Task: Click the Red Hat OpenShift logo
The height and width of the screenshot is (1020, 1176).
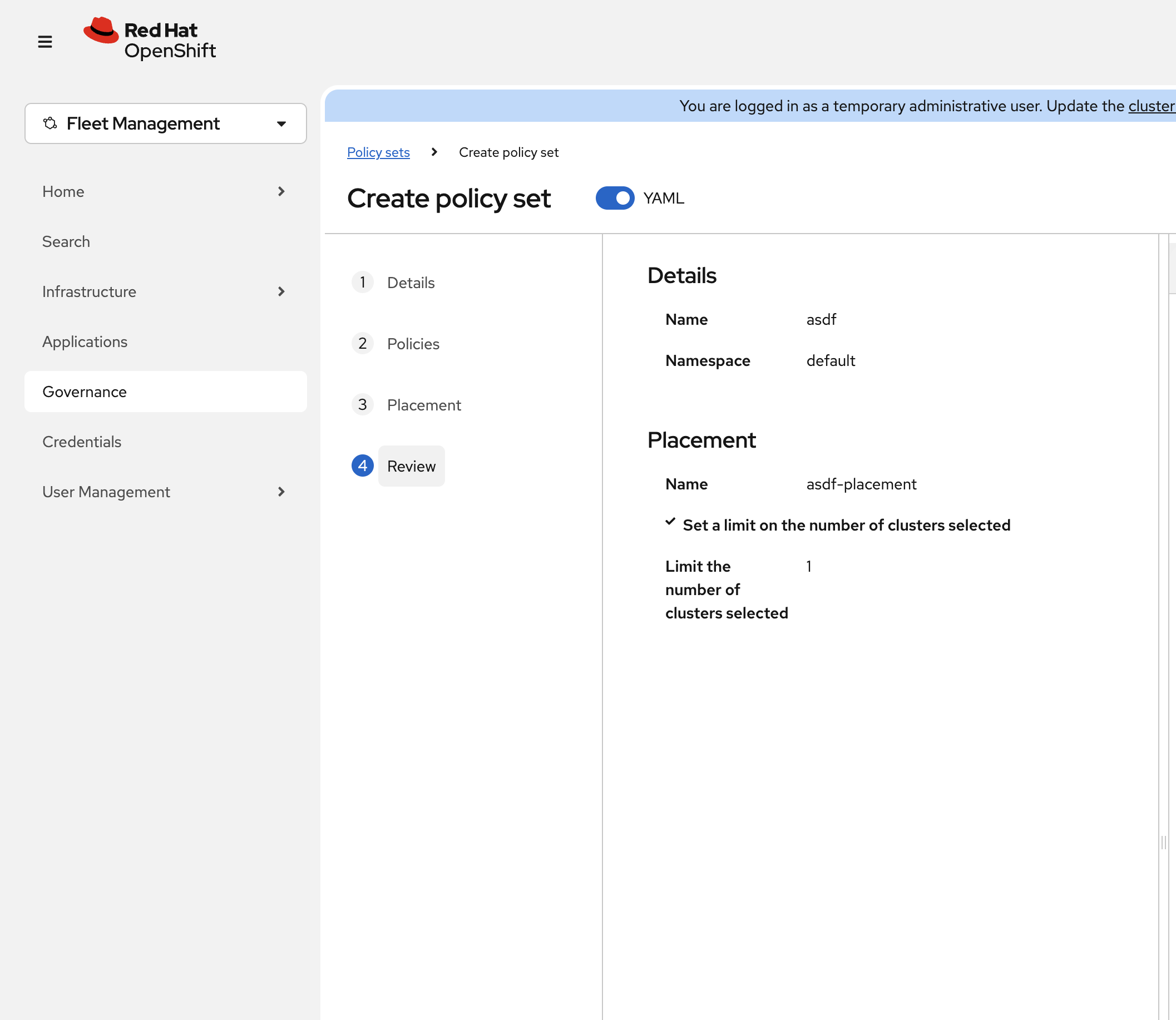Action: pyautogui.click(x=149, y=39)
